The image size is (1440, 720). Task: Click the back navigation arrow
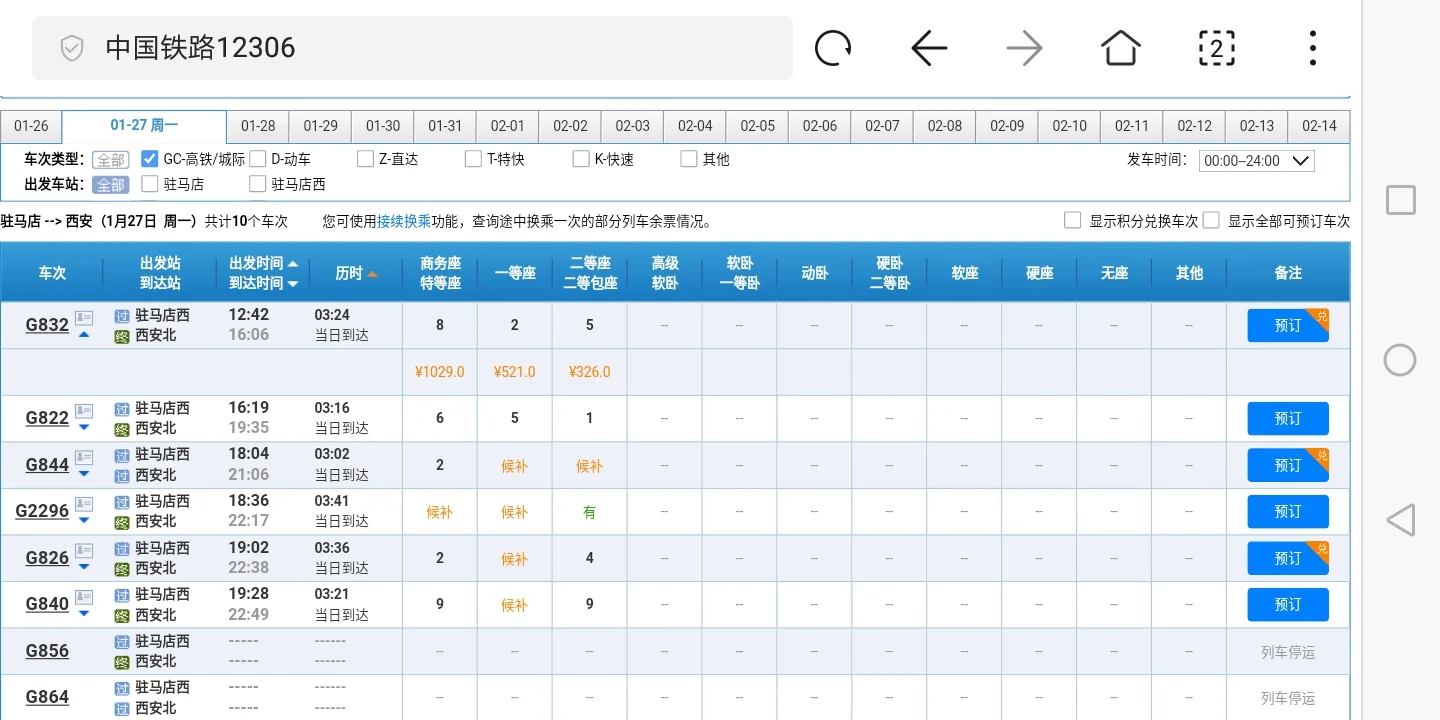coord(928,47)
